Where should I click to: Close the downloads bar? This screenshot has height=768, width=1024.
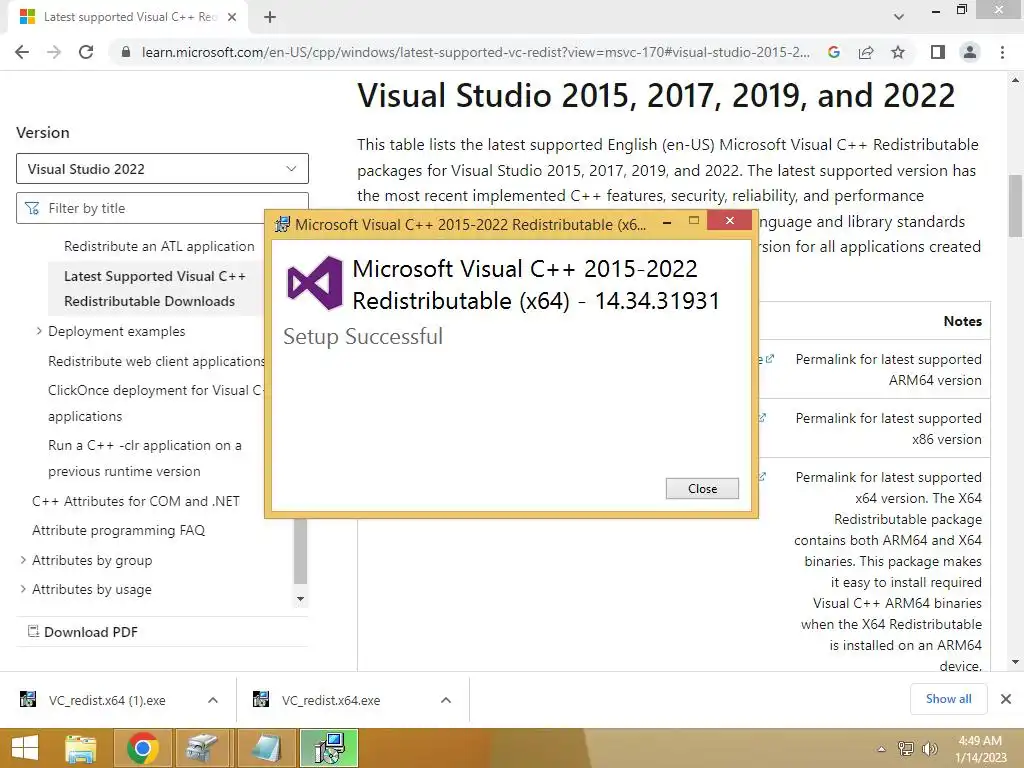tap(1006, 699)
